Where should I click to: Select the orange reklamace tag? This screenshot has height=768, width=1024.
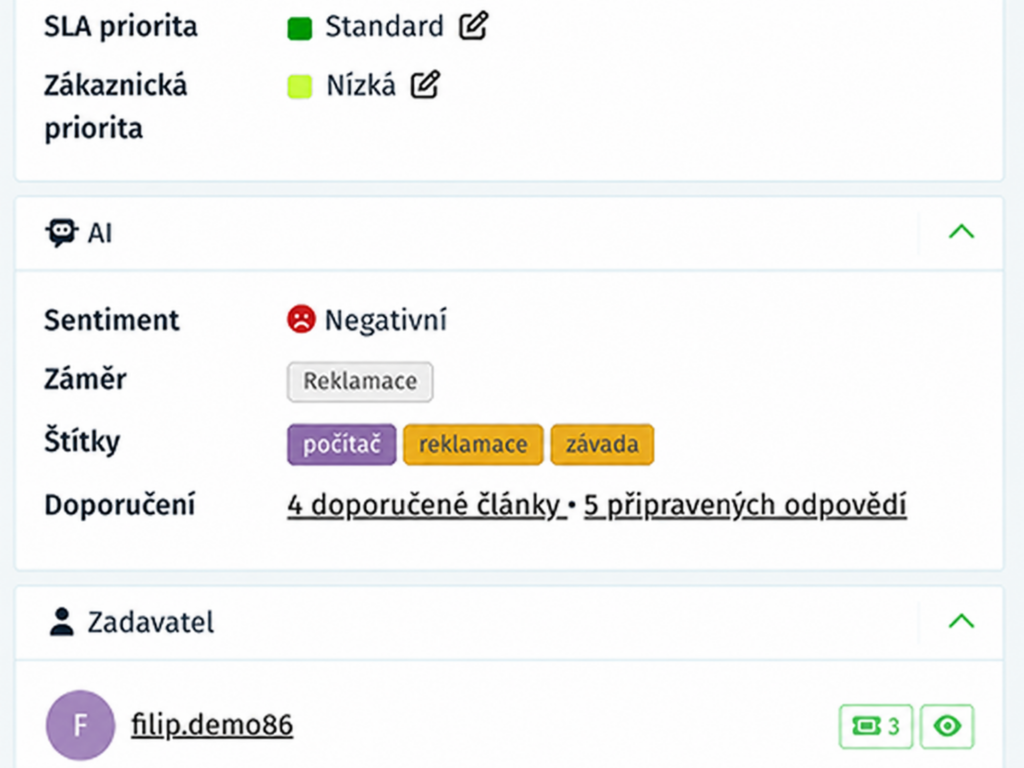point(473,445)
